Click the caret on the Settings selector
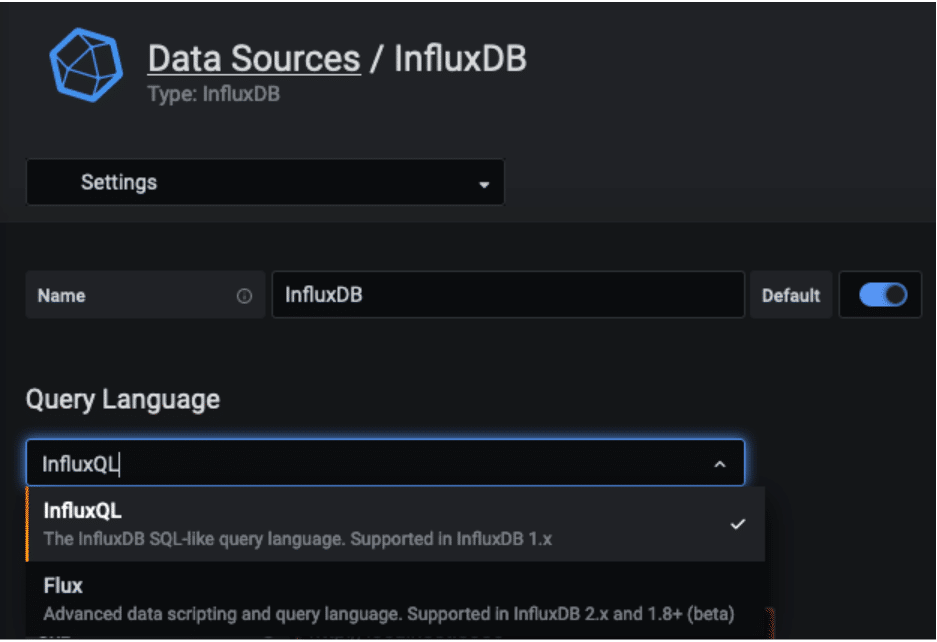937x642 pixels. (484, 182)
